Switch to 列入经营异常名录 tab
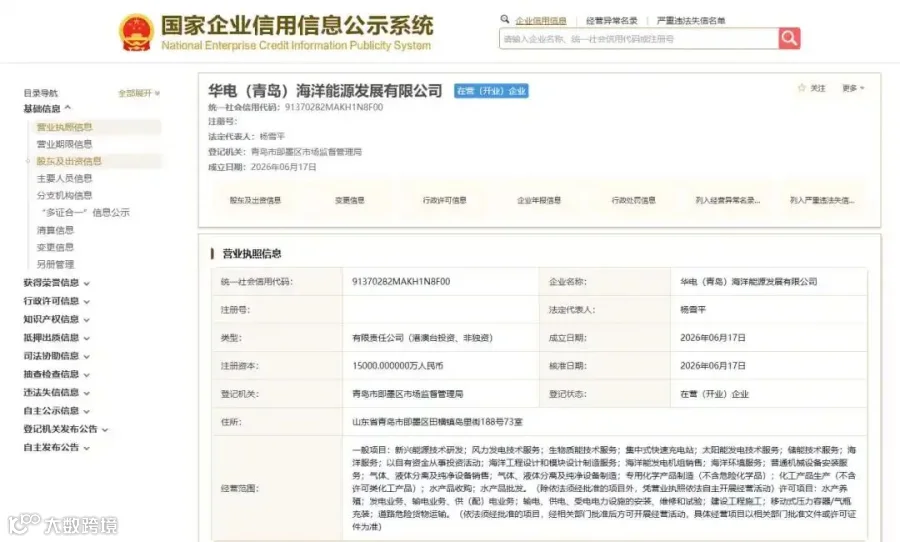This screenshot has height=542, width=900. pos(728,200)
